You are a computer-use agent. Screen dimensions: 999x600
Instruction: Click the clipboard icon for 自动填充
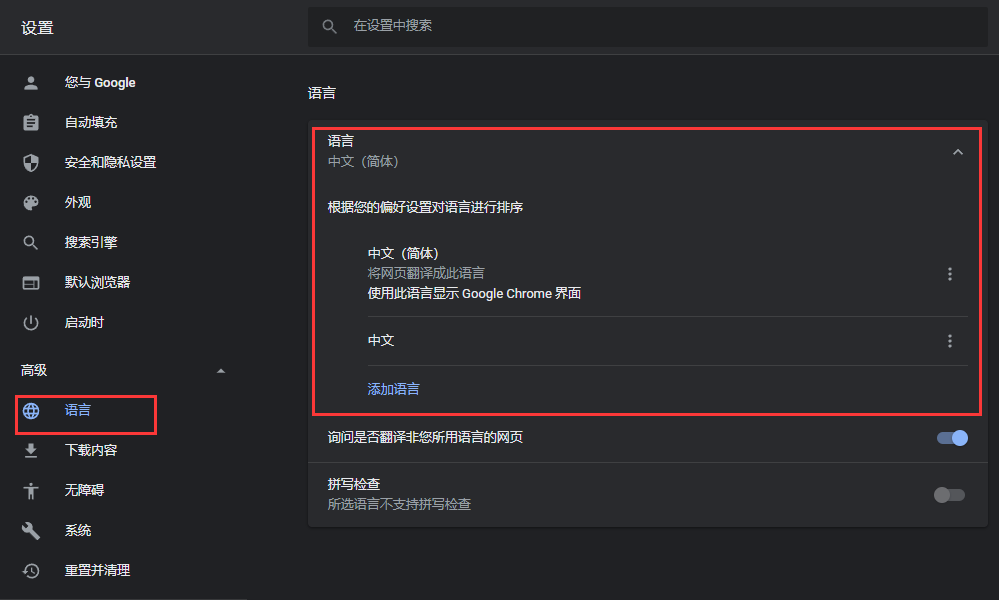(x=31, y=122)
